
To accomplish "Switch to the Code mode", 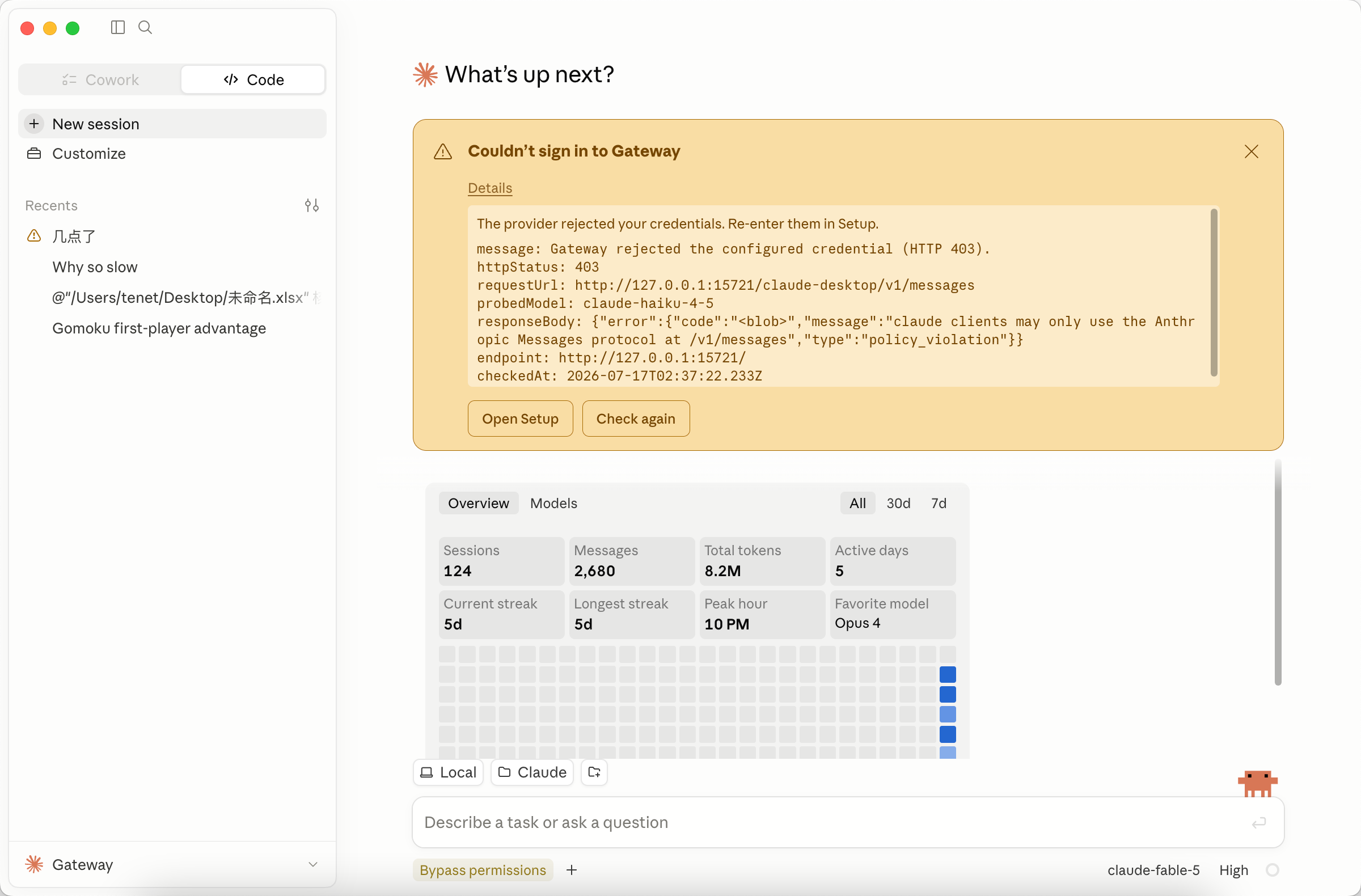I will click(253, 79).
